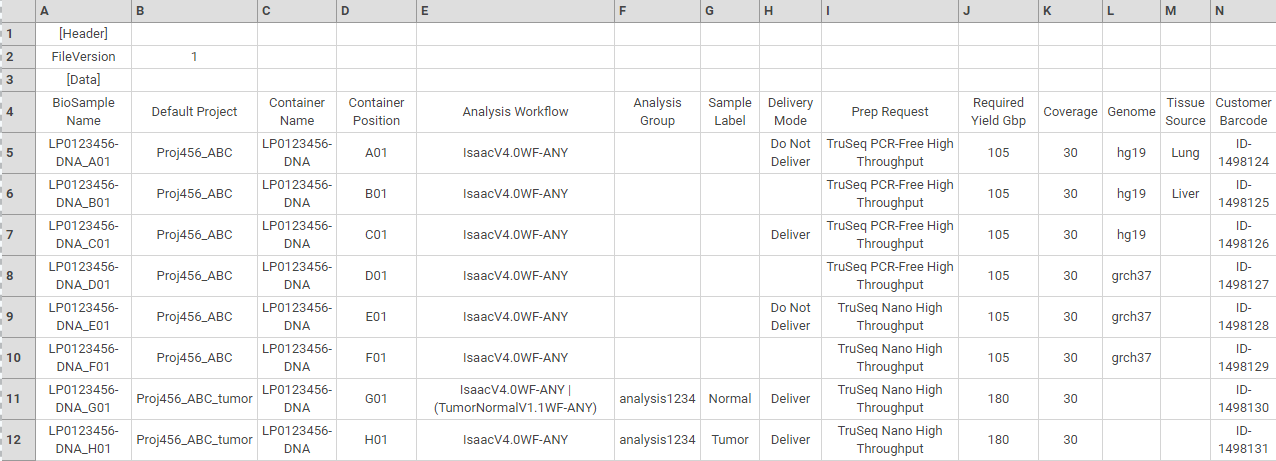Select the Customer Barcode header cell

1243,112
